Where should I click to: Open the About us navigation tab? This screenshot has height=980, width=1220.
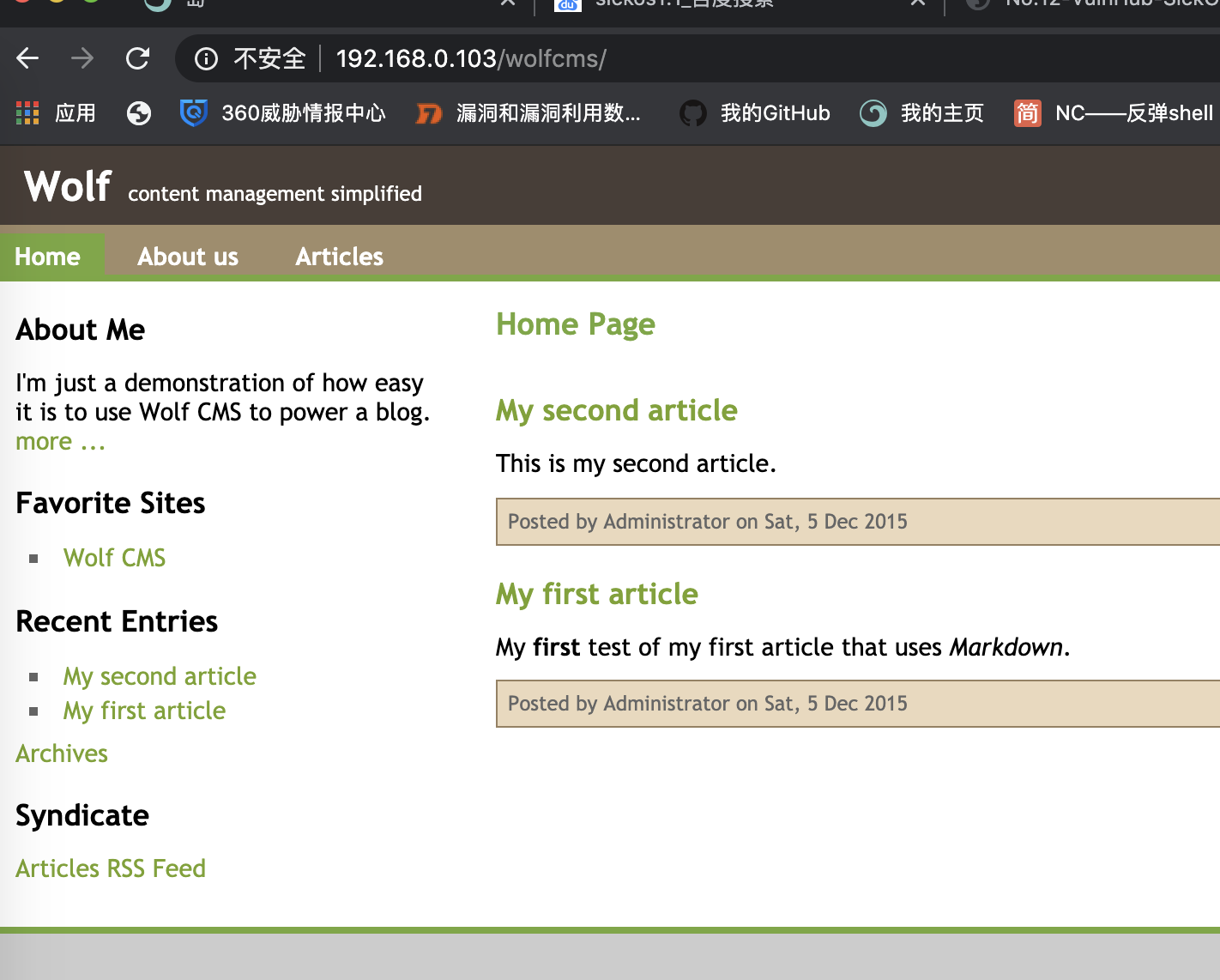coord(188,257)
